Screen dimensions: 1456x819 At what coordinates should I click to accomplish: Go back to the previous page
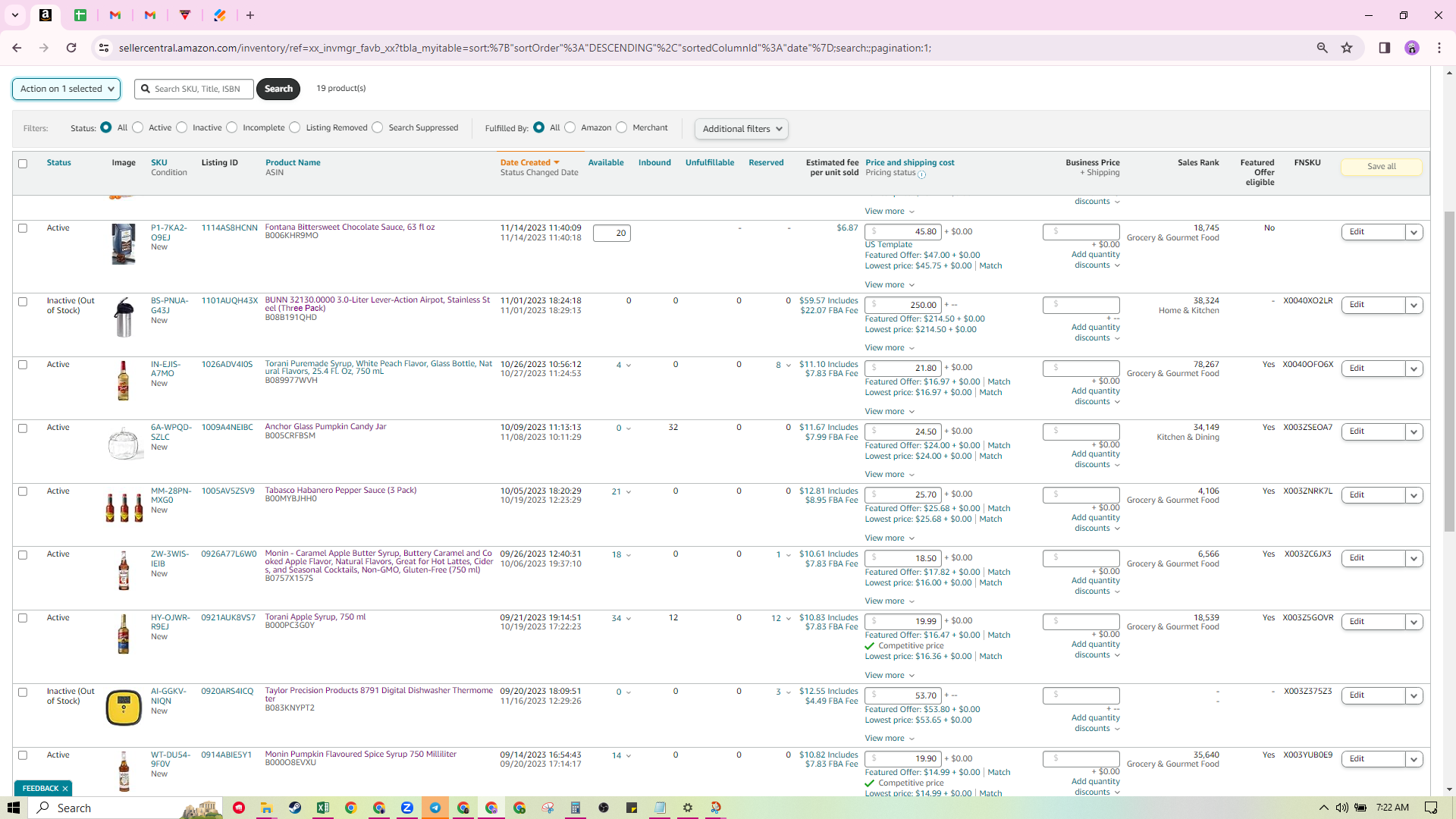click(x=17, y=48)
